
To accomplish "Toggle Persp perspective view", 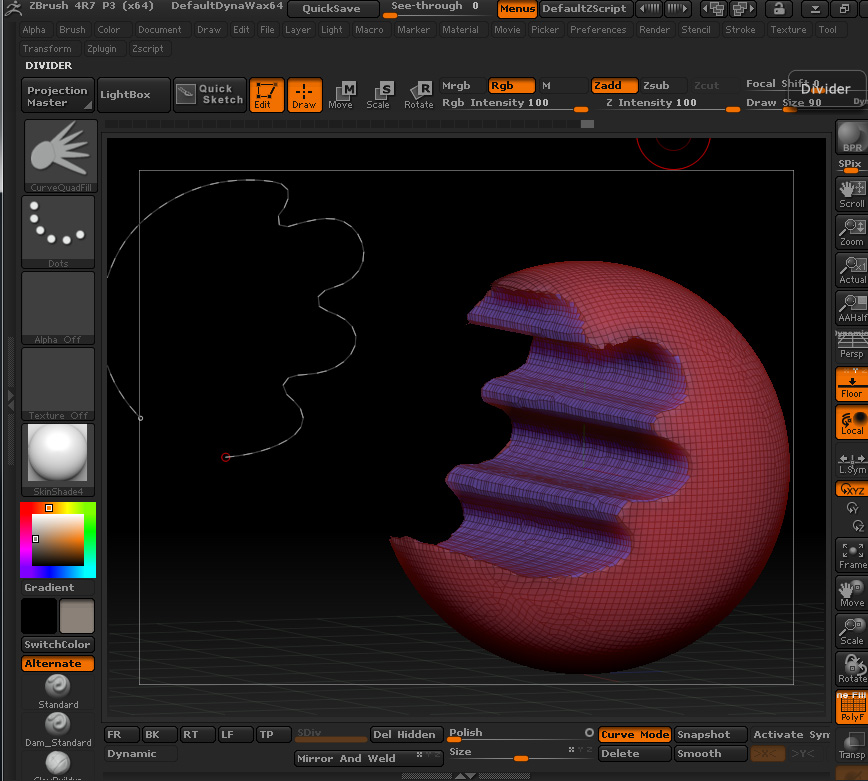I will click(851, 346).
